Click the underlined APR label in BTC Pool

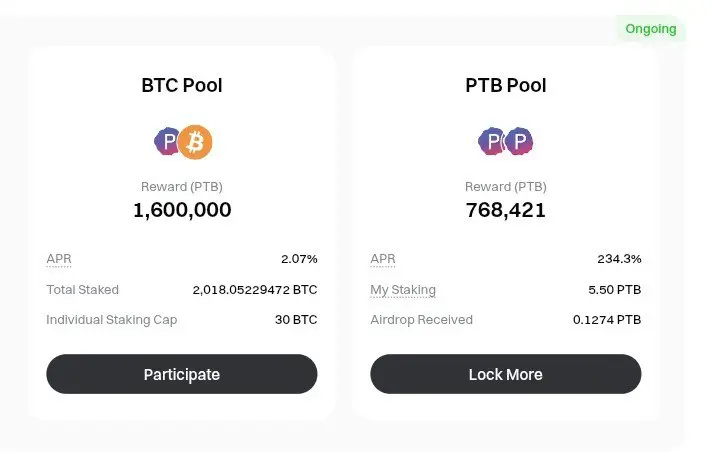[x=59, y=259]
